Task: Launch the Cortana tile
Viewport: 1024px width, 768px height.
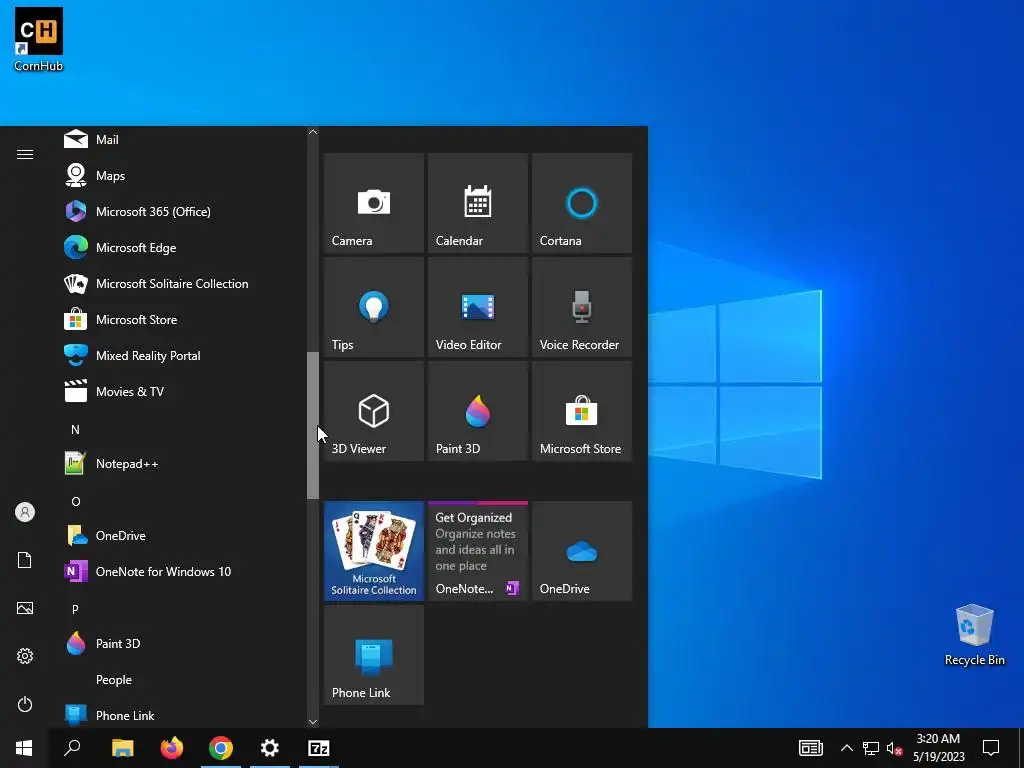Action: 582,203
